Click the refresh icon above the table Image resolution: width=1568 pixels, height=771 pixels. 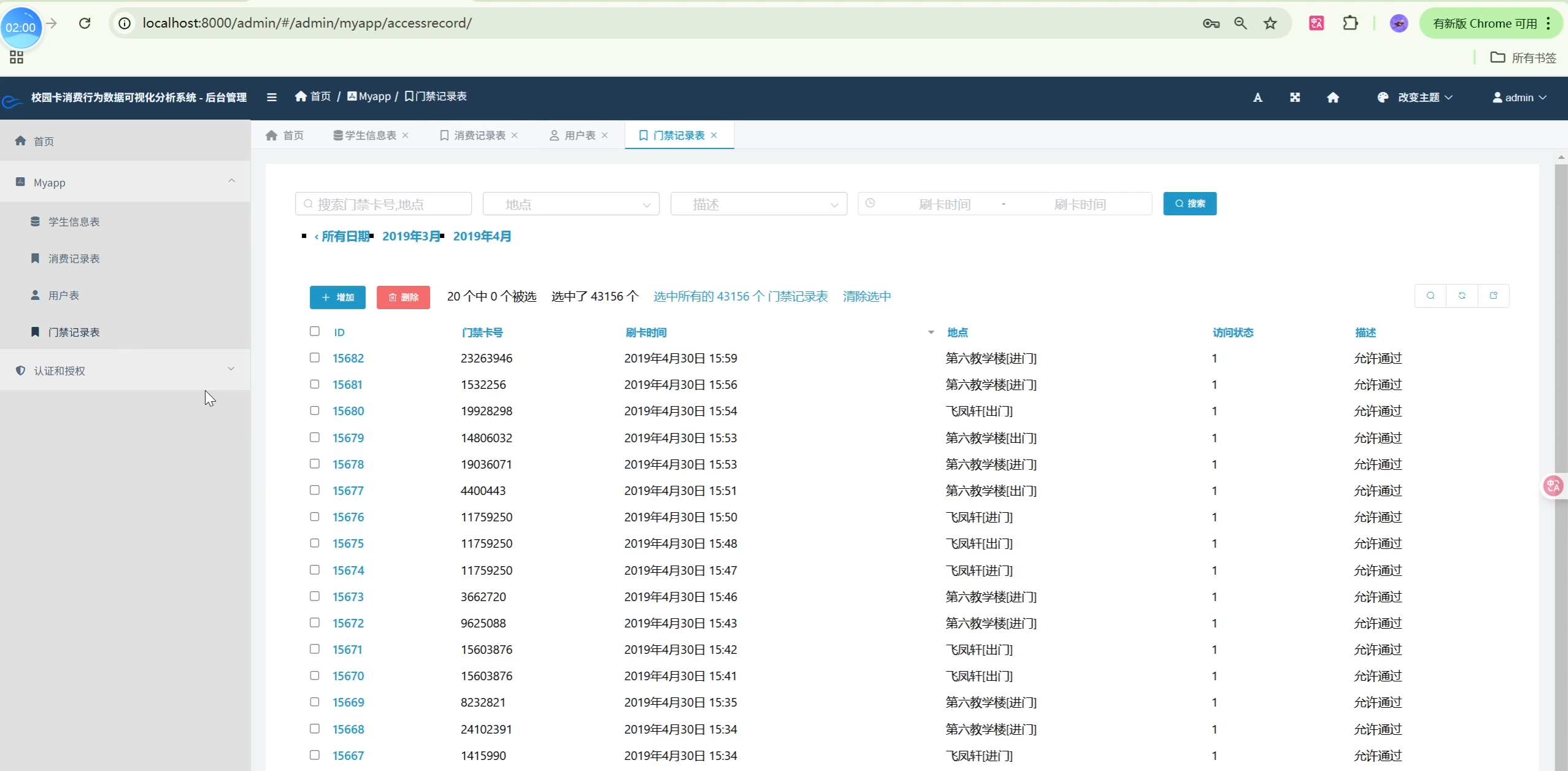pyautogui.click(x=1462, y=296)
